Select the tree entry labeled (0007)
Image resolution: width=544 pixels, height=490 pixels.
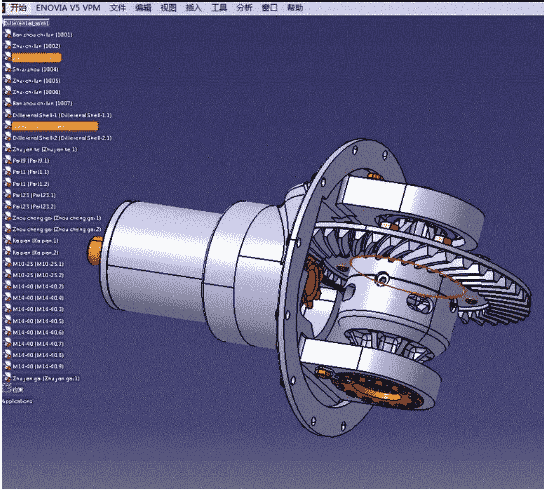pyautogui.click(x=42, y=103)
